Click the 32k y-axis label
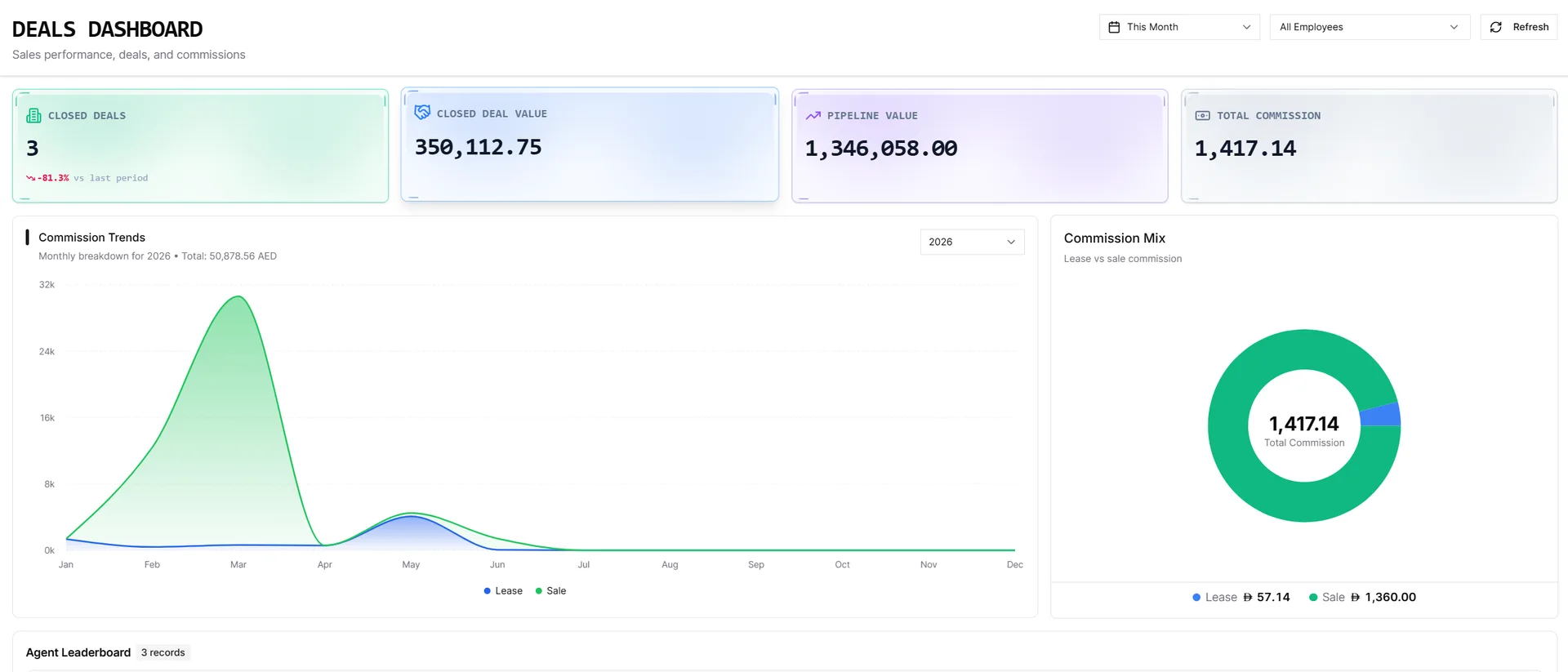Screen dimensions: 1568x672 (x=47, y=285)
